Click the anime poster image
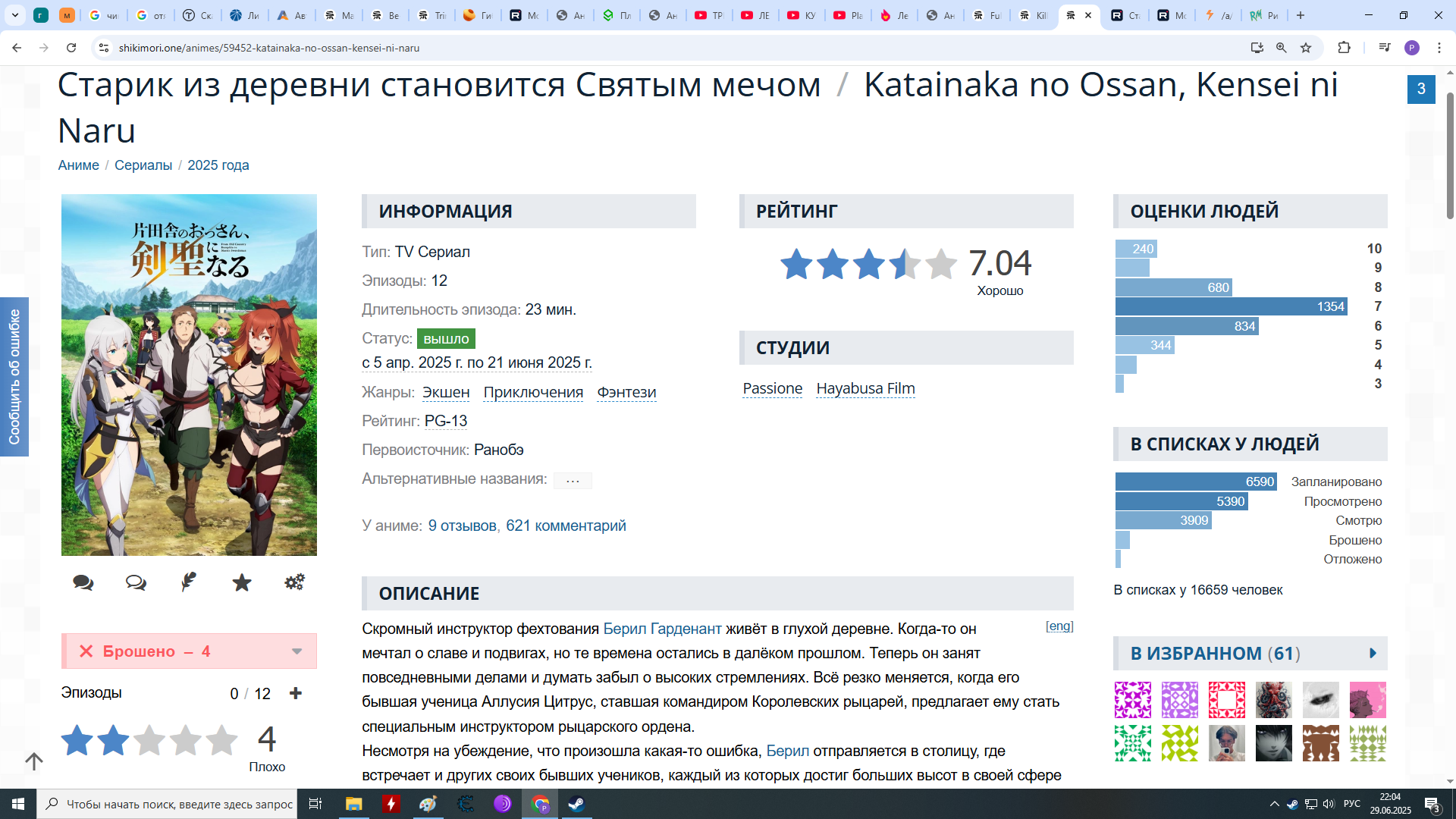Image resolution: width=1456 pixels, height=819 pixels. [189, 375]
